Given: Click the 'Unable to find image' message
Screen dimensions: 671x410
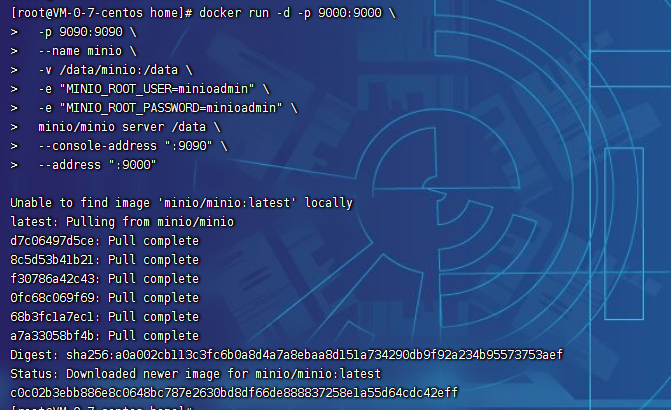Looking at the screenshot, I should tap(181, 203).
